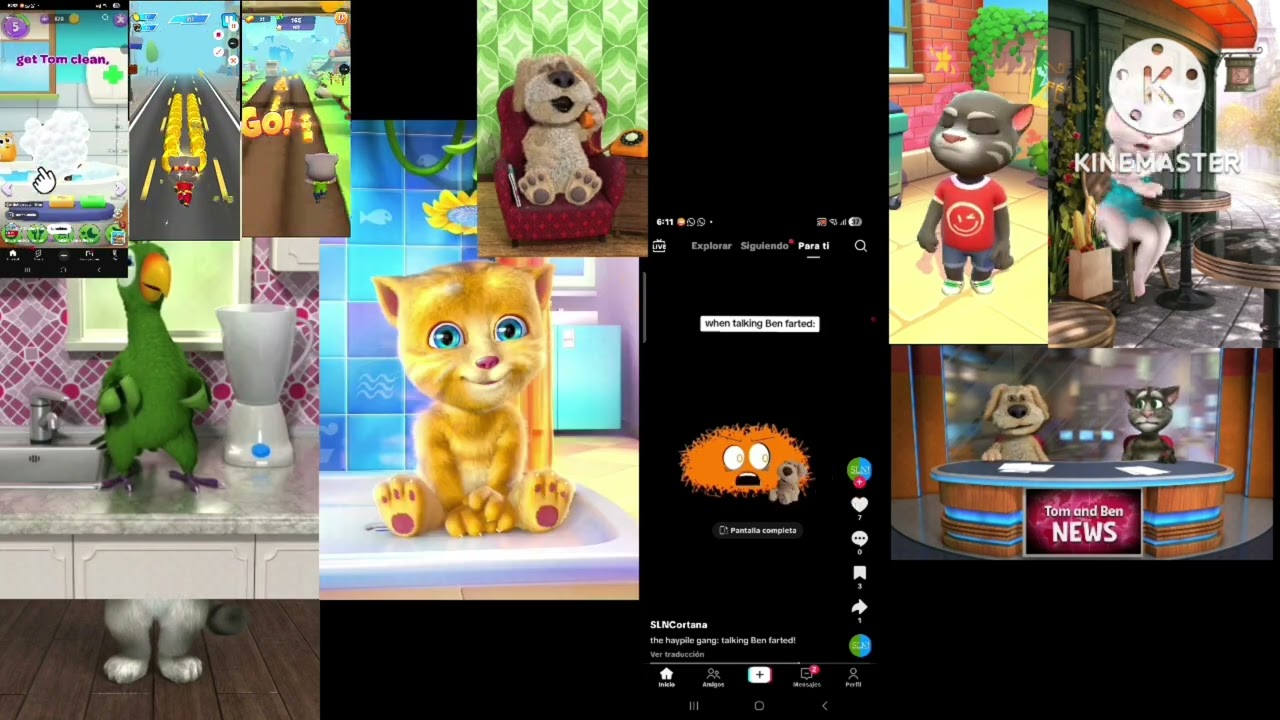Pick the yellow sponge item

61,203
